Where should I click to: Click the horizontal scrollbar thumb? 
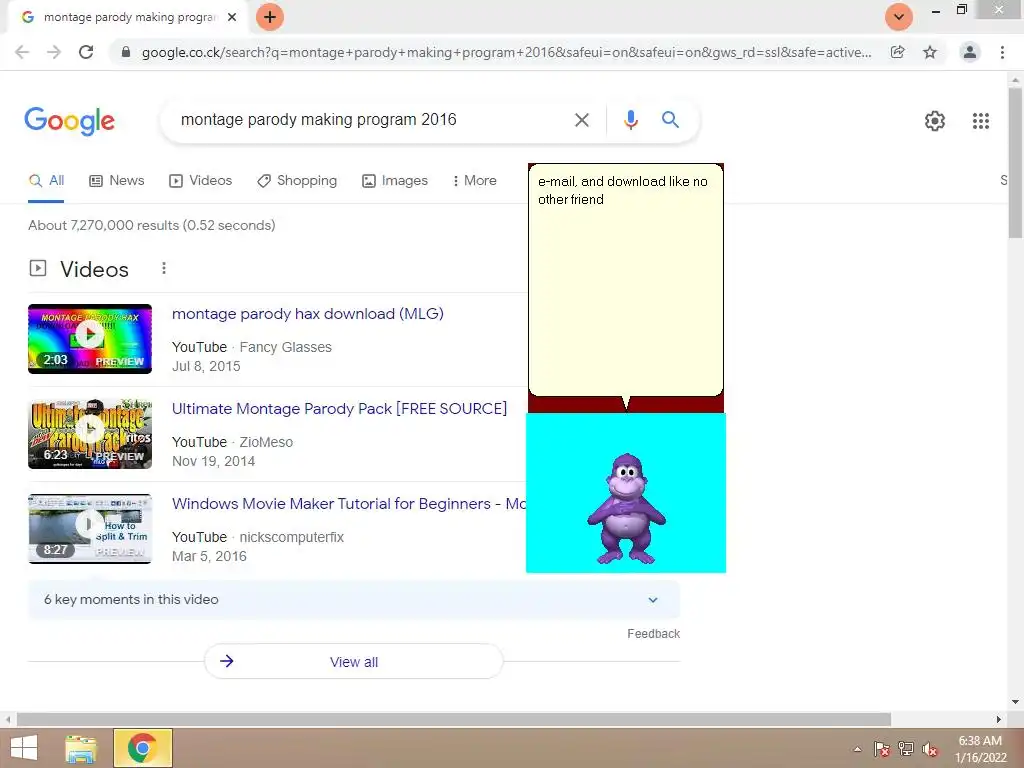(x=454, y=720)
